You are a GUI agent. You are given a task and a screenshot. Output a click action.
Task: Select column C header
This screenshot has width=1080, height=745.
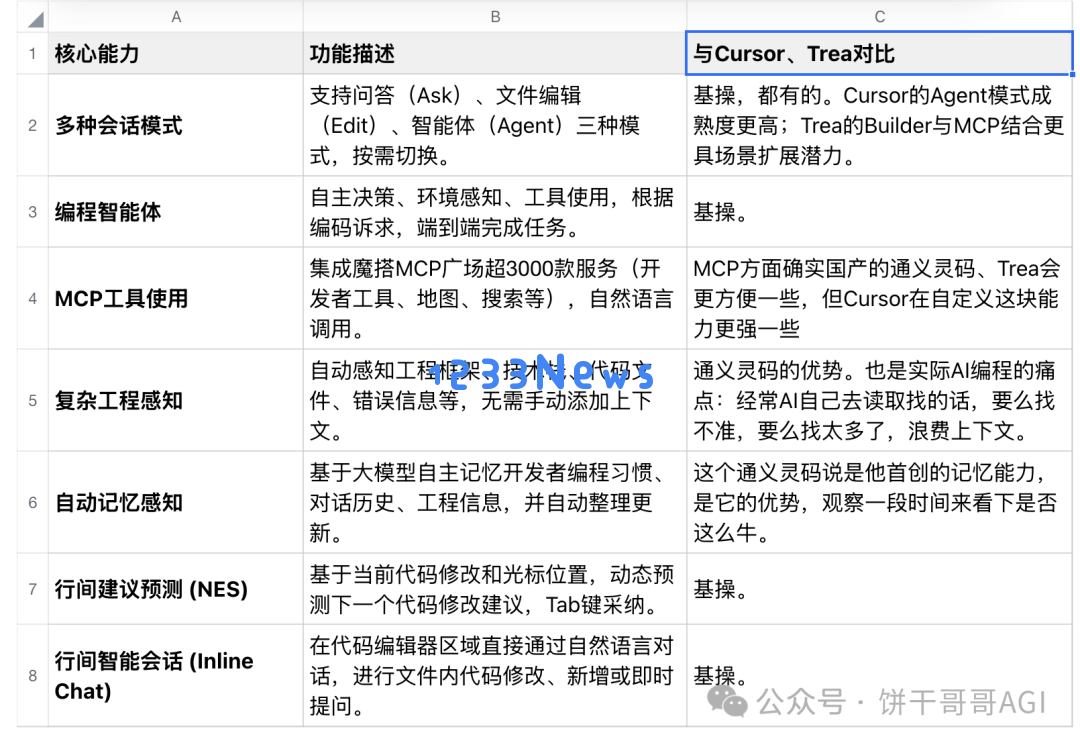(880, 17)
